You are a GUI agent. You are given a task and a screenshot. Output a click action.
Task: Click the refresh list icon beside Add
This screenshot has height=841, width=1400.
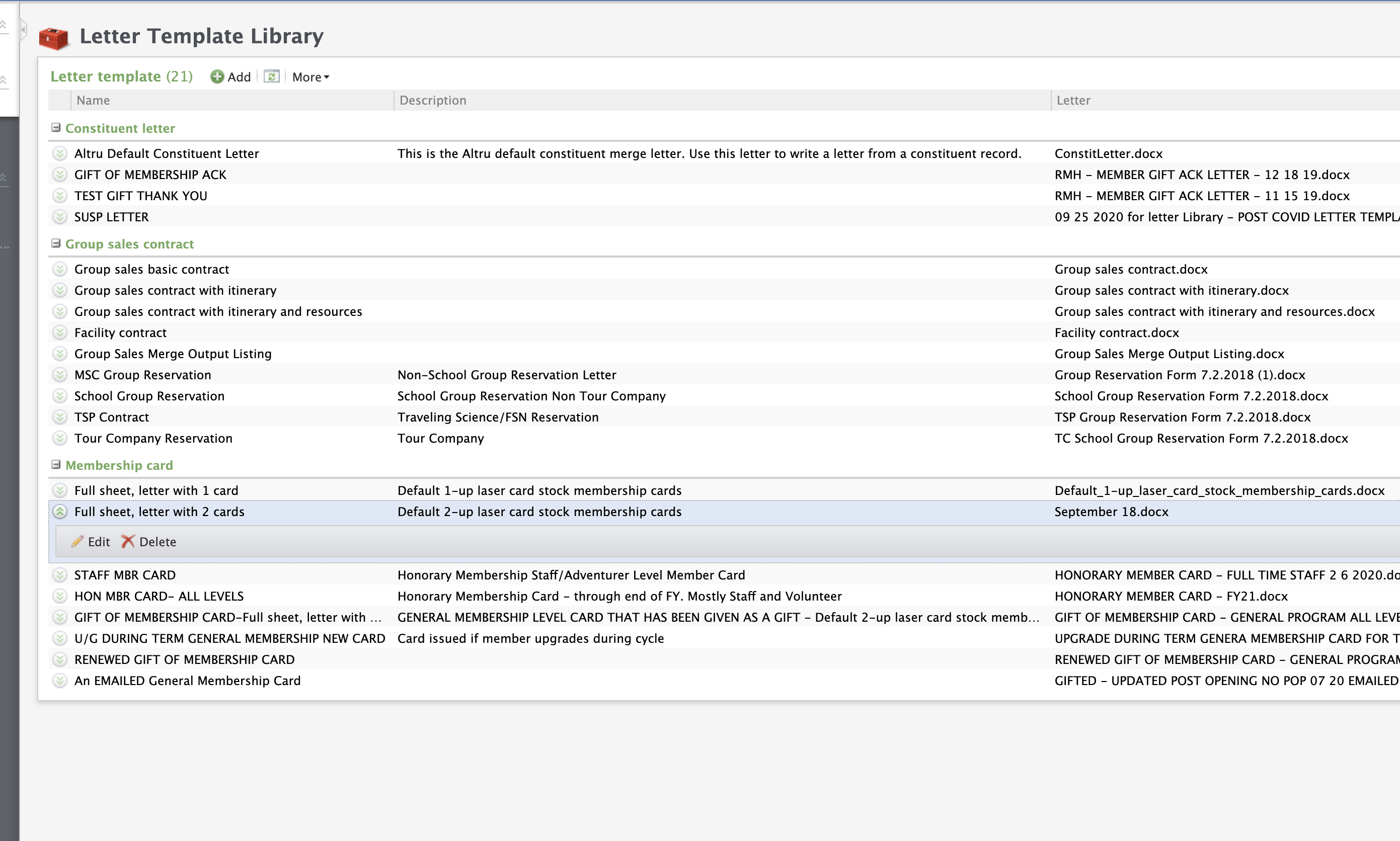(272, 76)
